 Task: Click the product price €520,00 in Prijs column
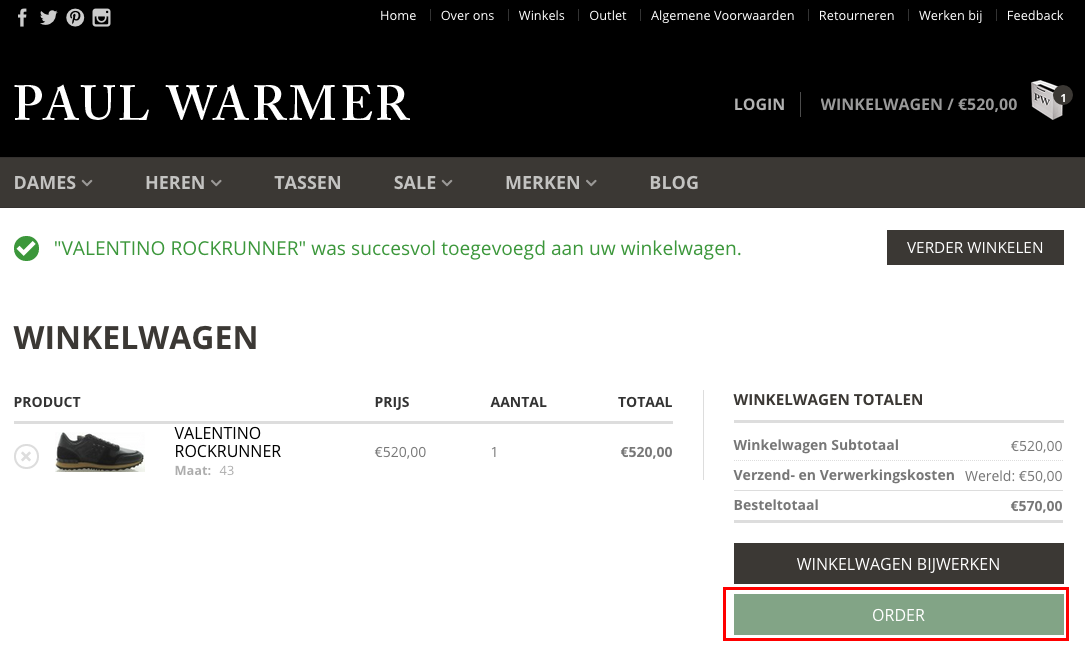[x=400, y=452]
